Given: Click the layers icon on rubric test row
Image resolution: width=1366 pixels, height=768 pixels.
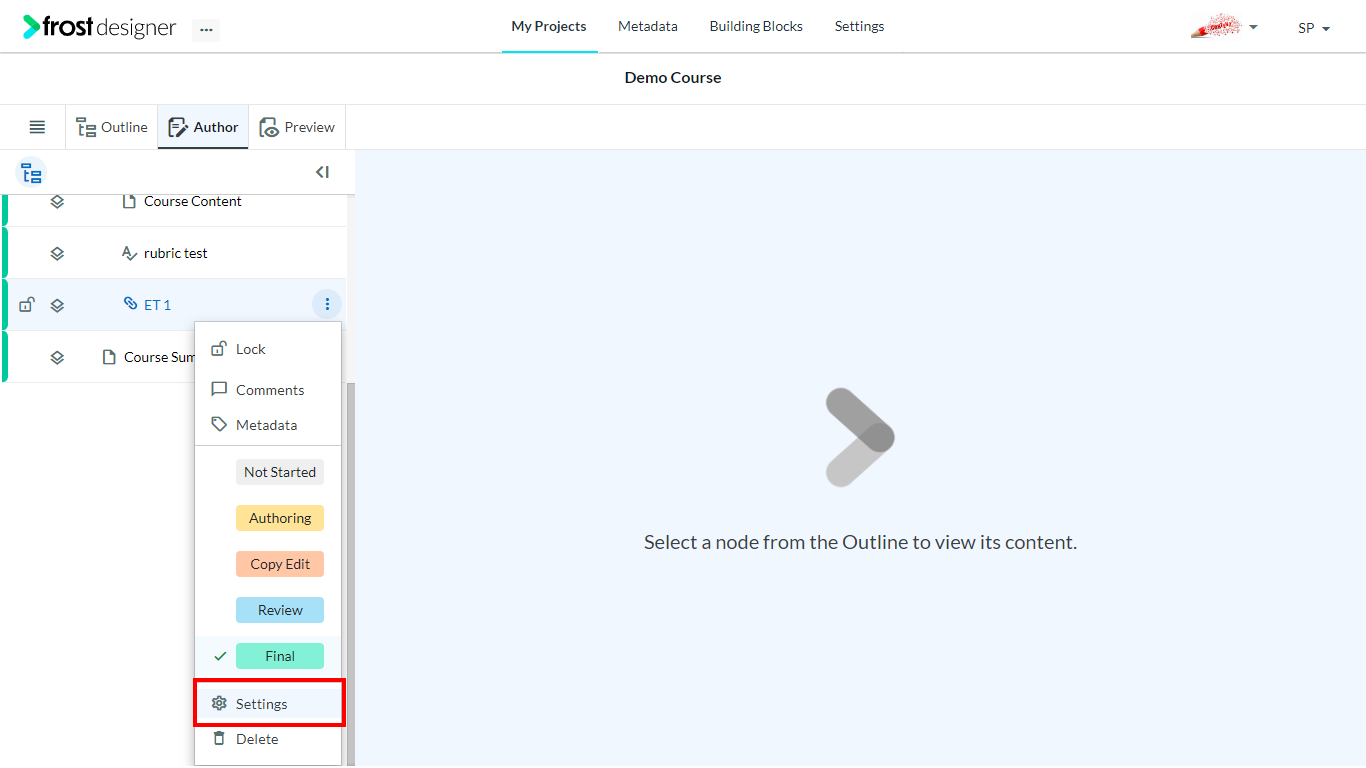Looking at the screenshot, I should tap(57, 253).
